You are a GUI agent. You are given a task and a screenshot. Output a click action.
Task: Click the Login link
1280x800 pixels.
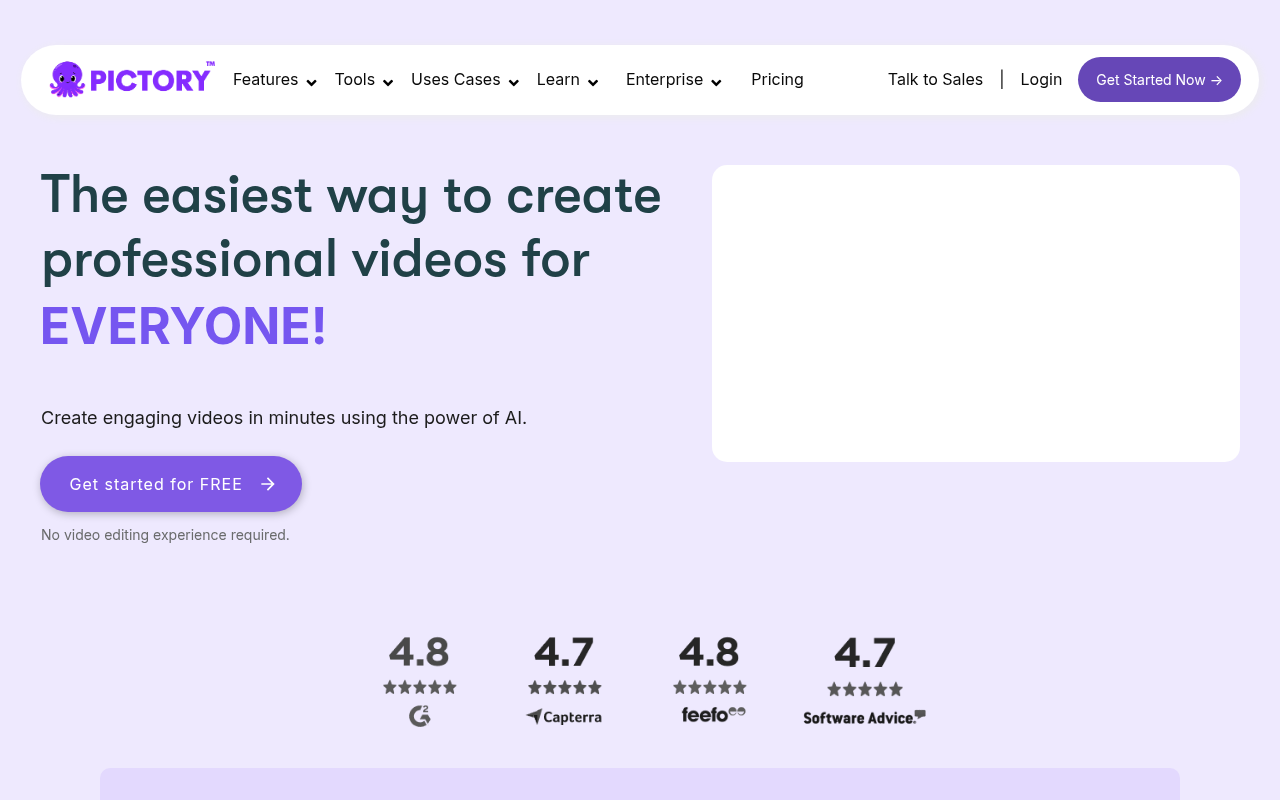pos(1041,78)
